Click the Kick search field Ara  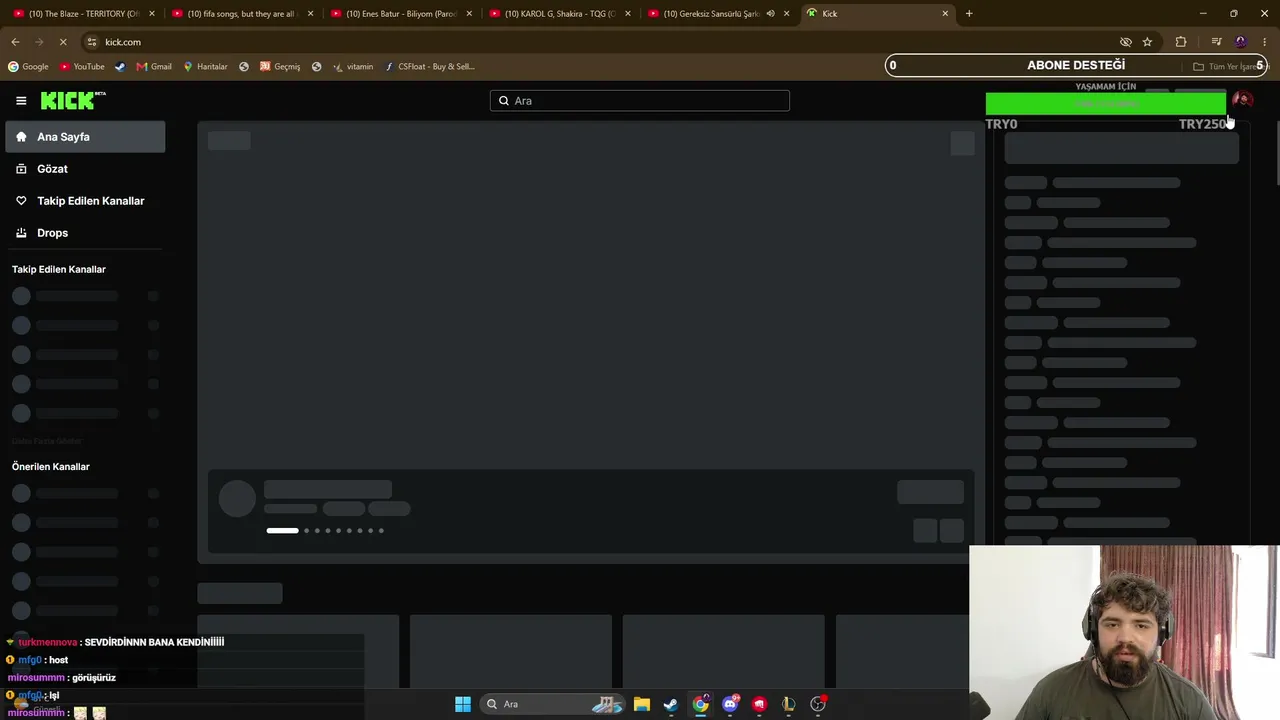640,101
